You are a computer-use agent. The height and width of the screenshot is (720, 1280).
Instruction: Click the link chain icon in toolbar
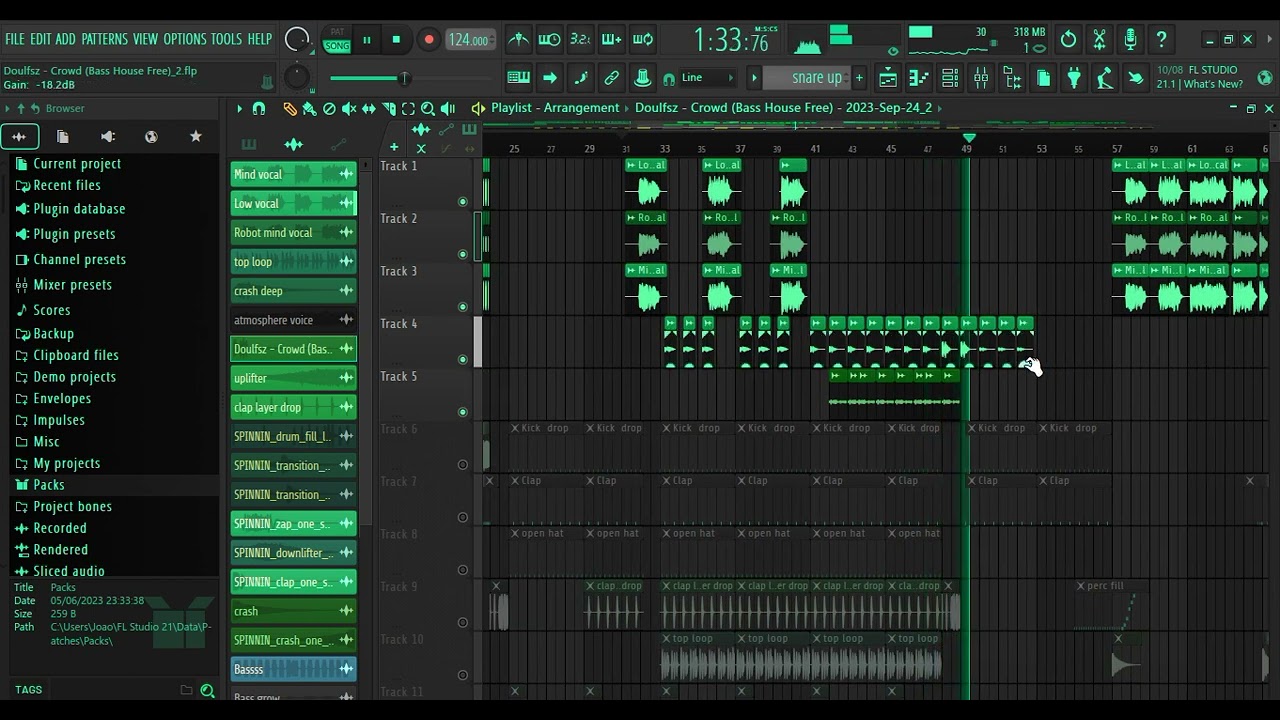coord(612,78)
